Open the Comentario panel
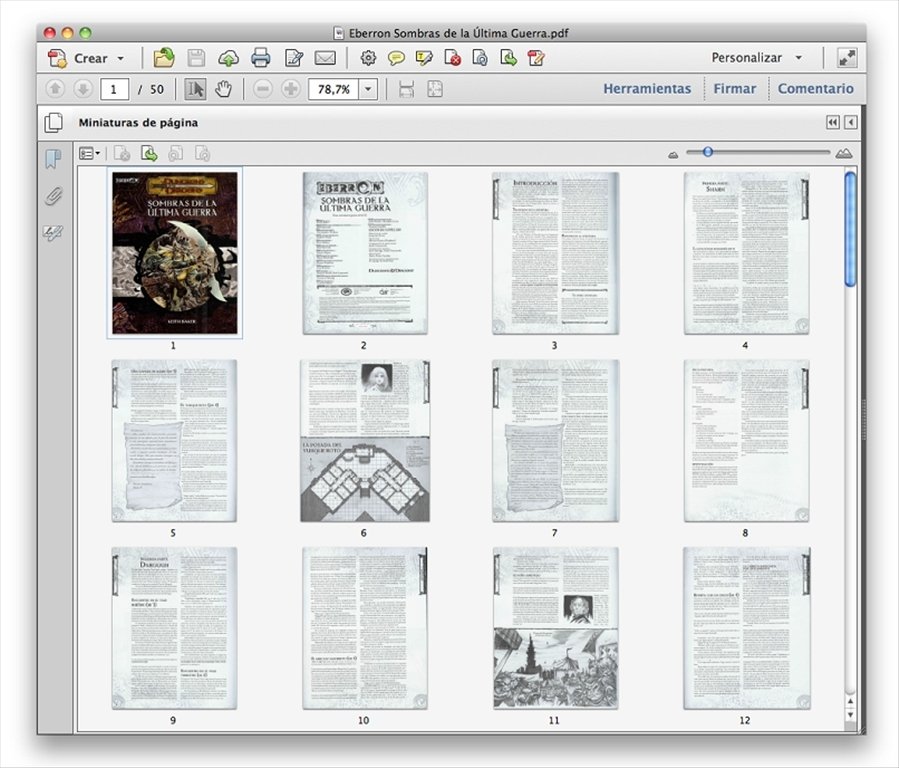This screenshot has height=768, width=899. tap(815, 89)
